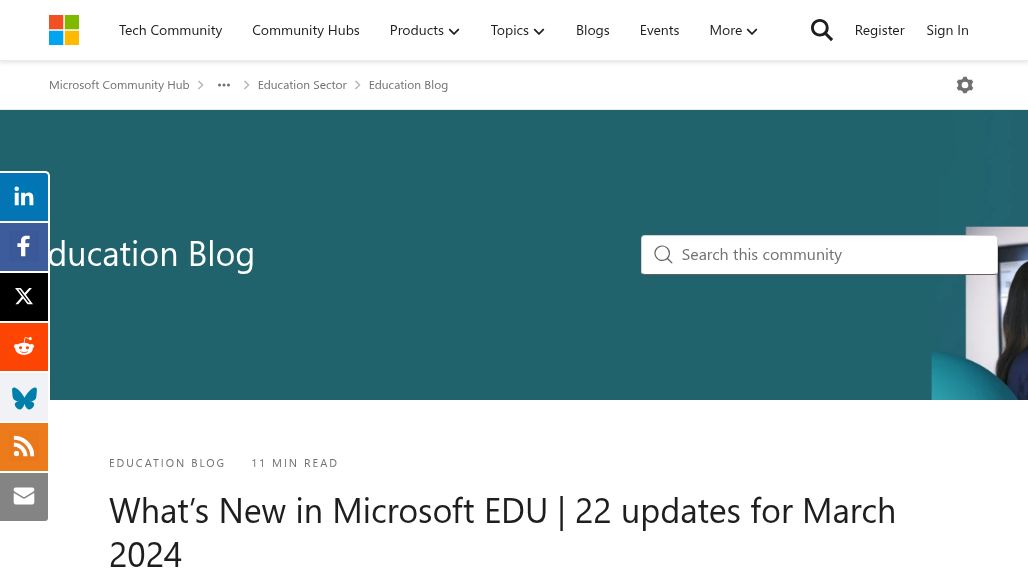Share the post on Reddit
1028x578 pixels.
[x=24, y=347]
